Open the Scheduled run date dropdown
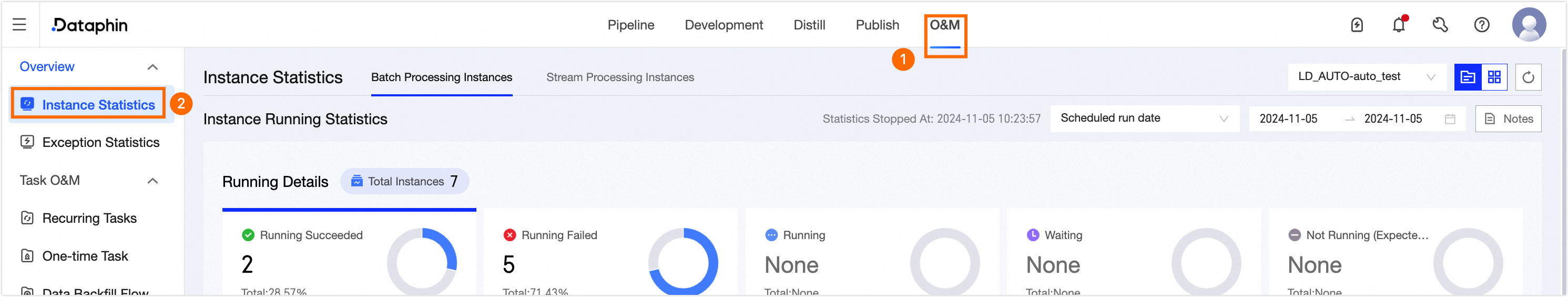Viewport: 1568px width, 297px height. 1144,118
